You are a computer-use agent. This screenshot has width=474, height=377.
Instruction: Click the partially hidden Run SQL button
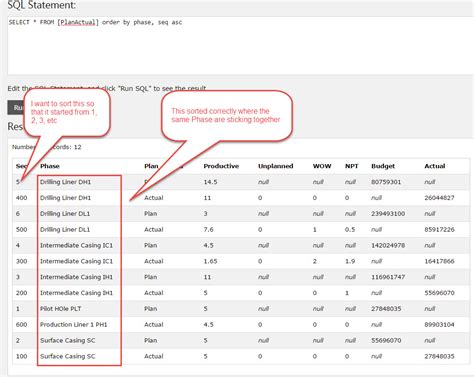pyautogui.click(x=15, y=108)
